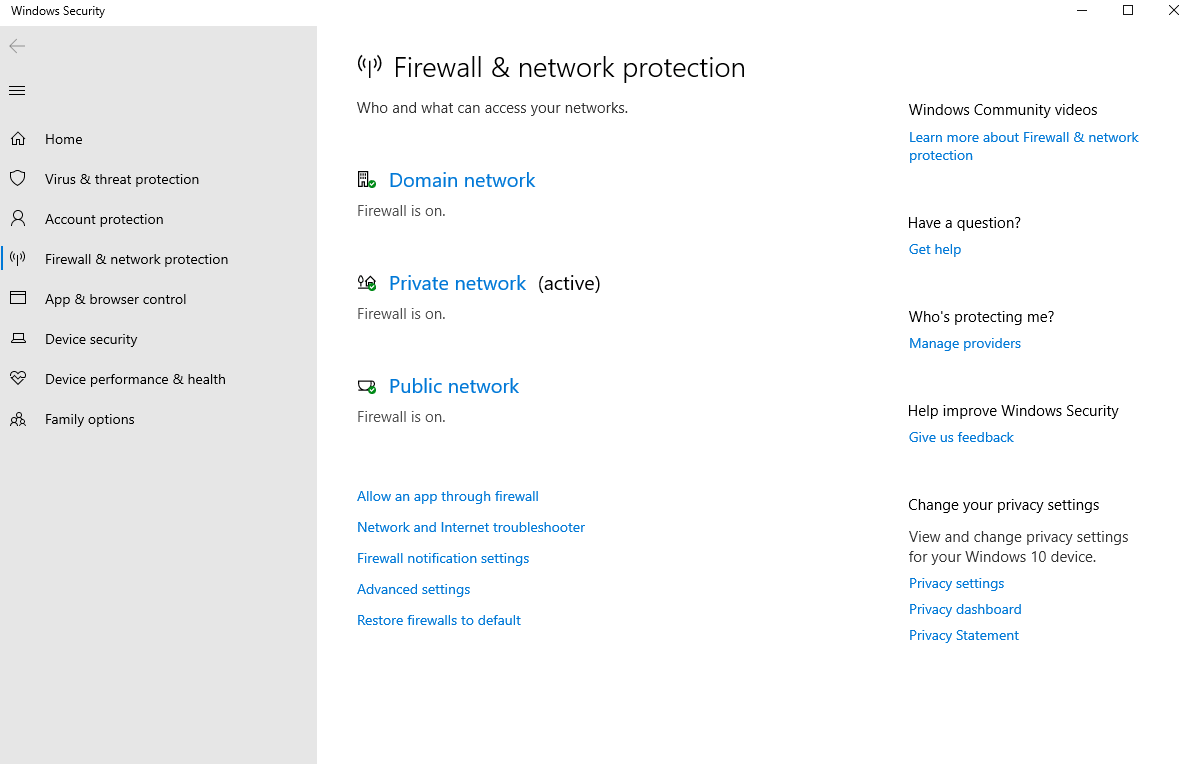Open Family options via the family icon
1192x764 pixels.
[18, 418]
